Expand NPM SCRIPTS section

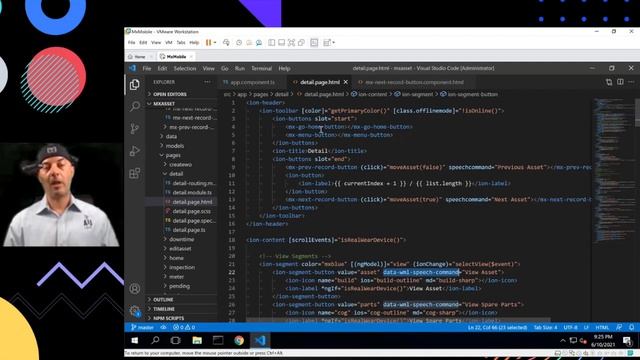point(182,318)
